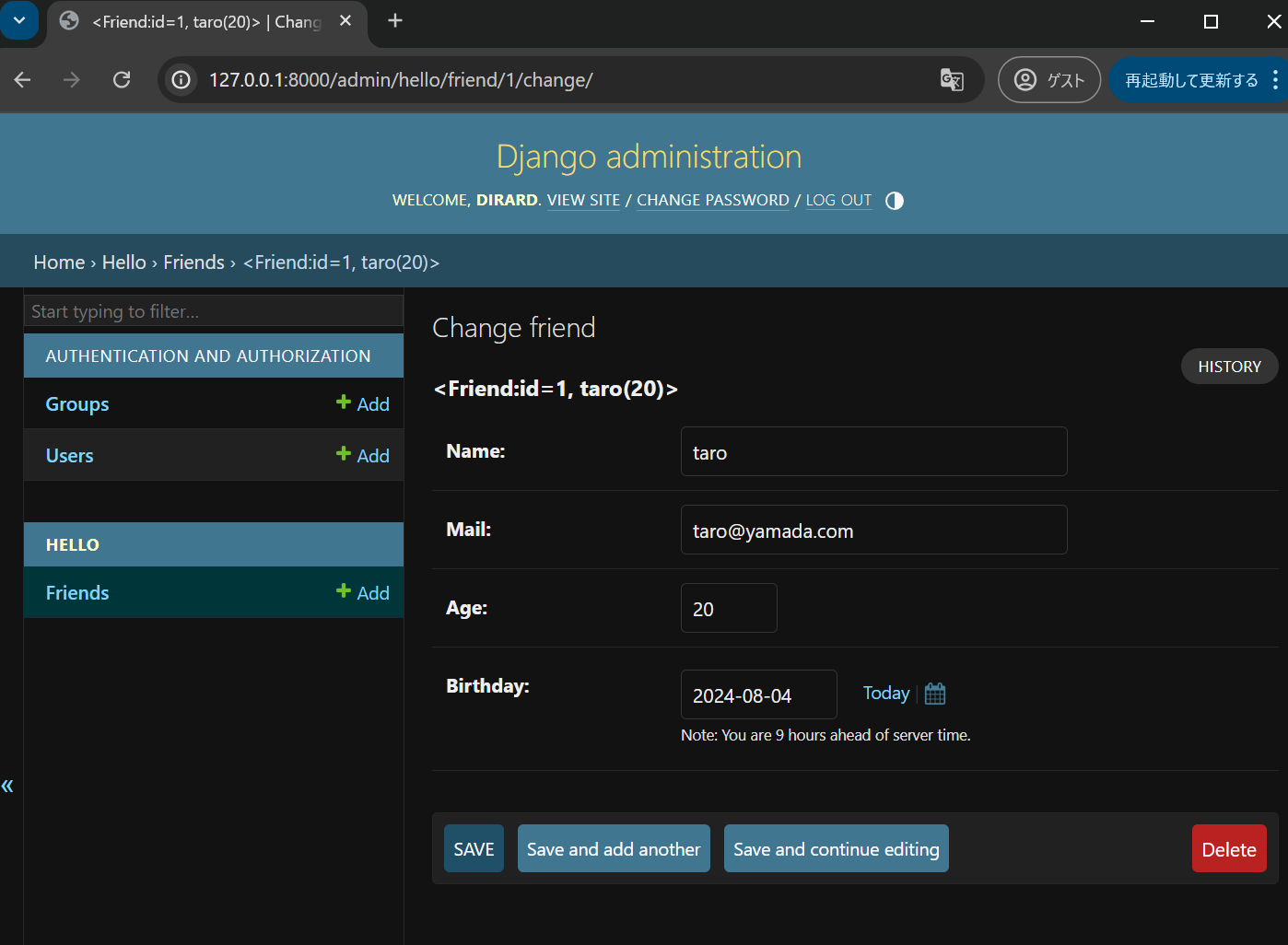The width and height of the screenshot is (1288, 945).
Task: Open Users in the sidebar
Action: point(70,455)
